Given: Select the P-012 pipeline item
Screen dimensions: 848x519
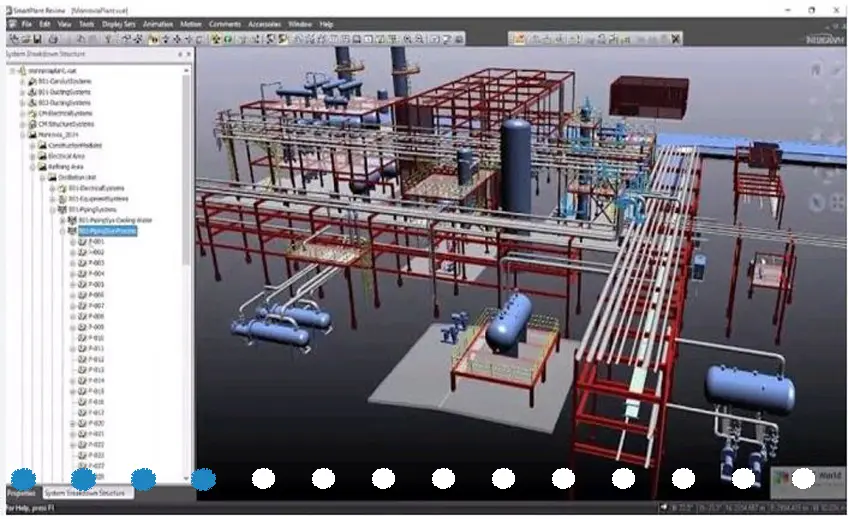Looking at the screenshot, I should click(x=96, y=360).
